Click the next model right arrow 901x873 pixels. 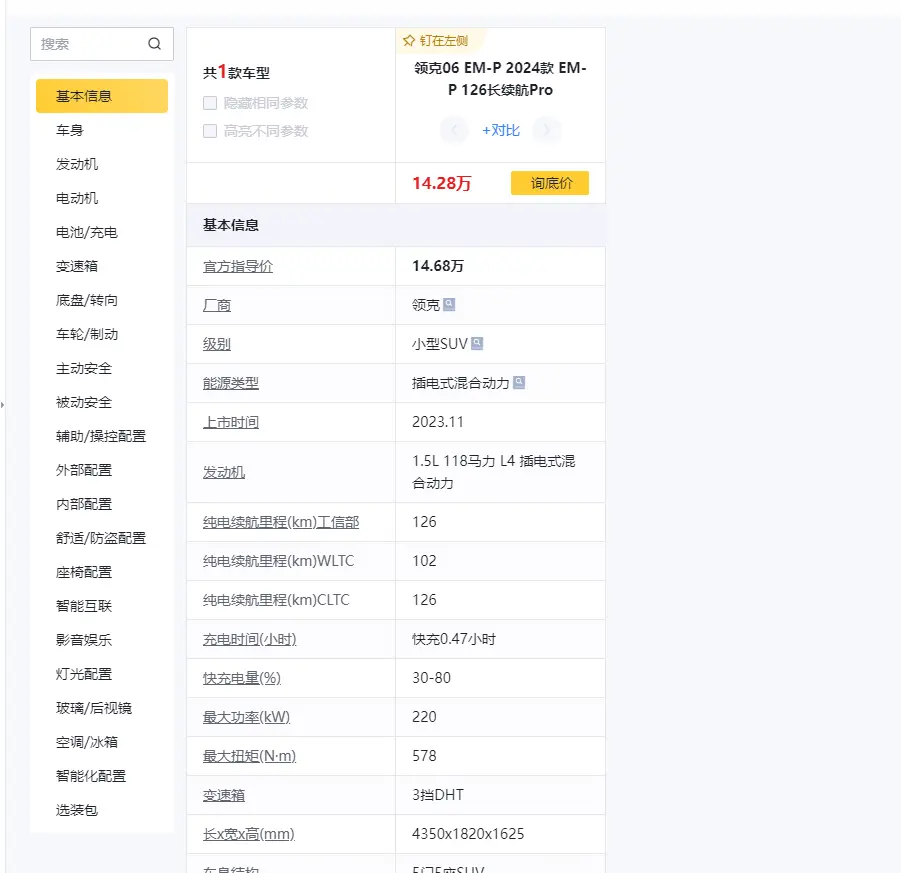546,130
